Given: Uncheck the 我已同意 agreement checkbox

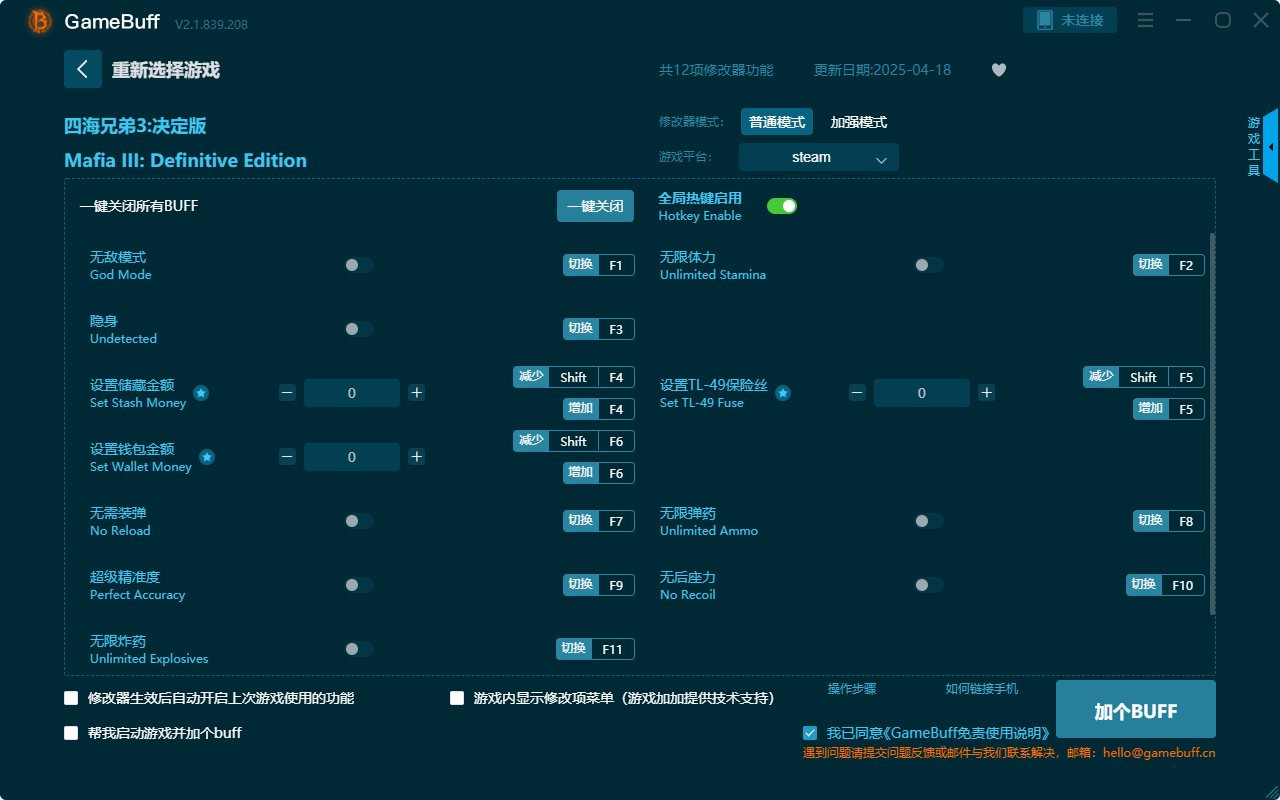Looking at the screenshot, I should (810, 732).
